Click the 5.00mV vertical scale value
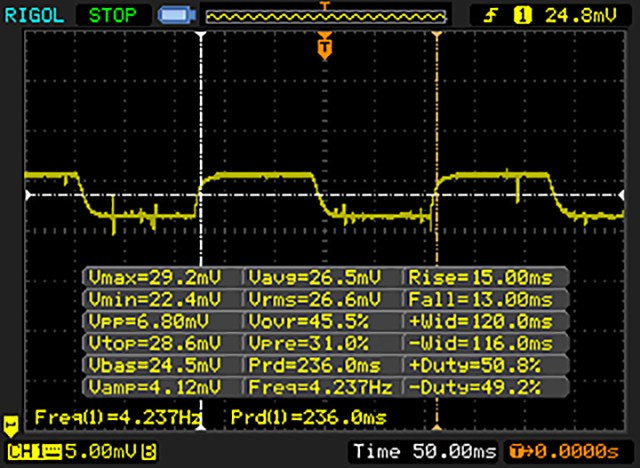 click(101, 452)
